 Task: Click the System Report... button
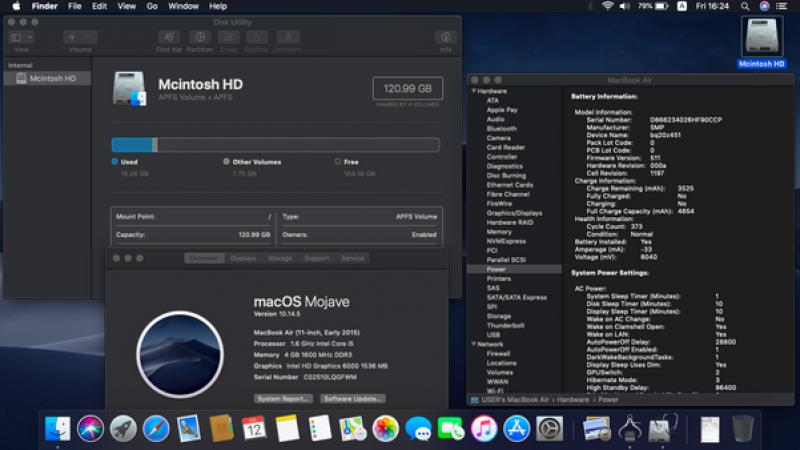tap(283, 398)
